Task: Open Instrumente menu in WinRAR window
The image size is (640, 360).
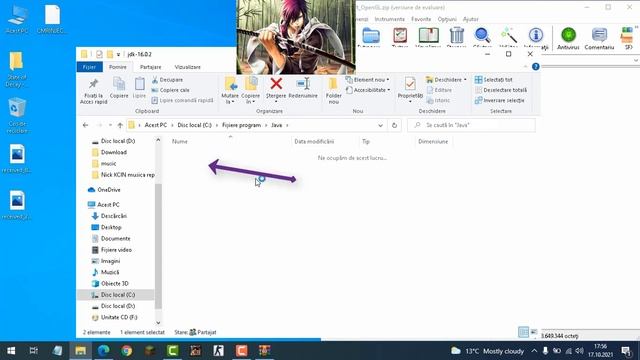Action: 389,19
